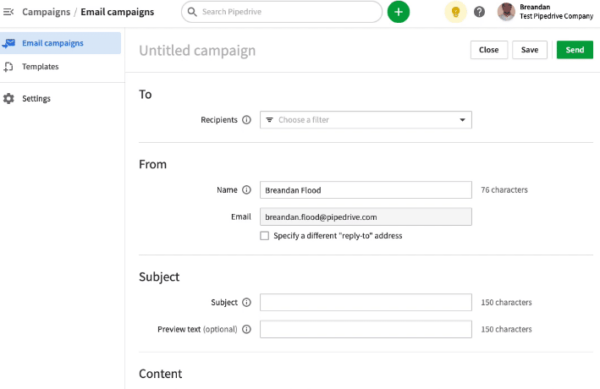Click the Recipients info icon
600x389 pixels.
coord(247,120)
